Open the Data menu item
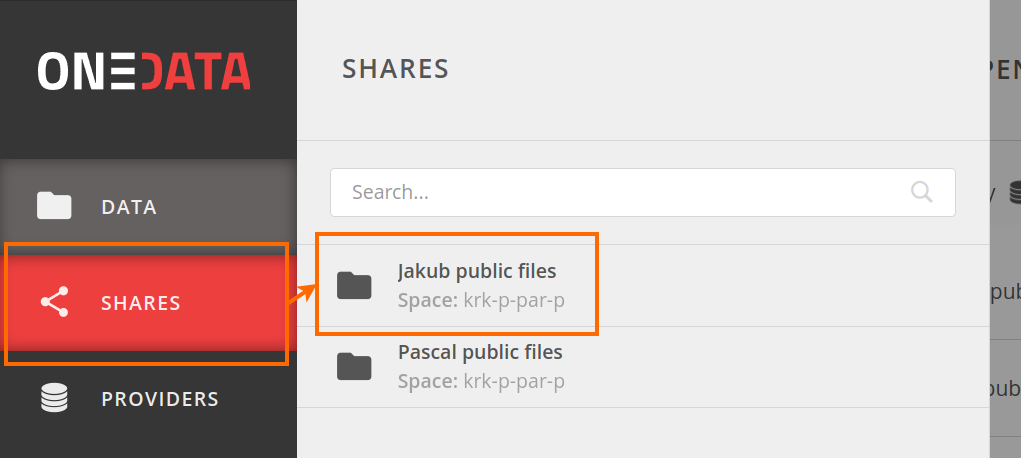1021x458 pixels. coord(148,207)
